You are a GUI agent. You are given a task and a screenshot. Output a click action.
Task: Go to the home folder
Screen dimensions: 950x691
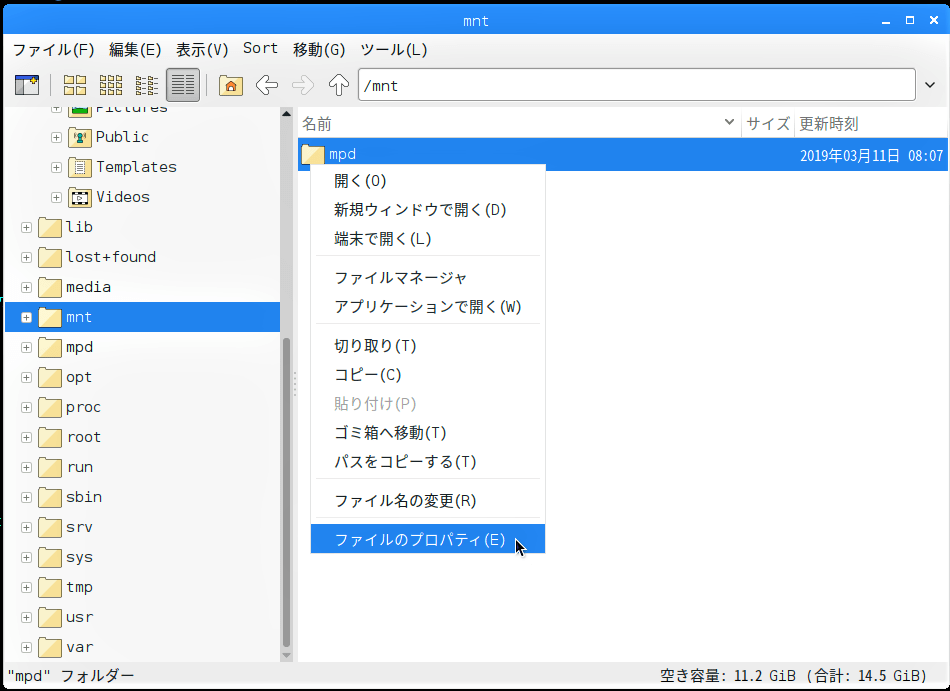point(231,85)
